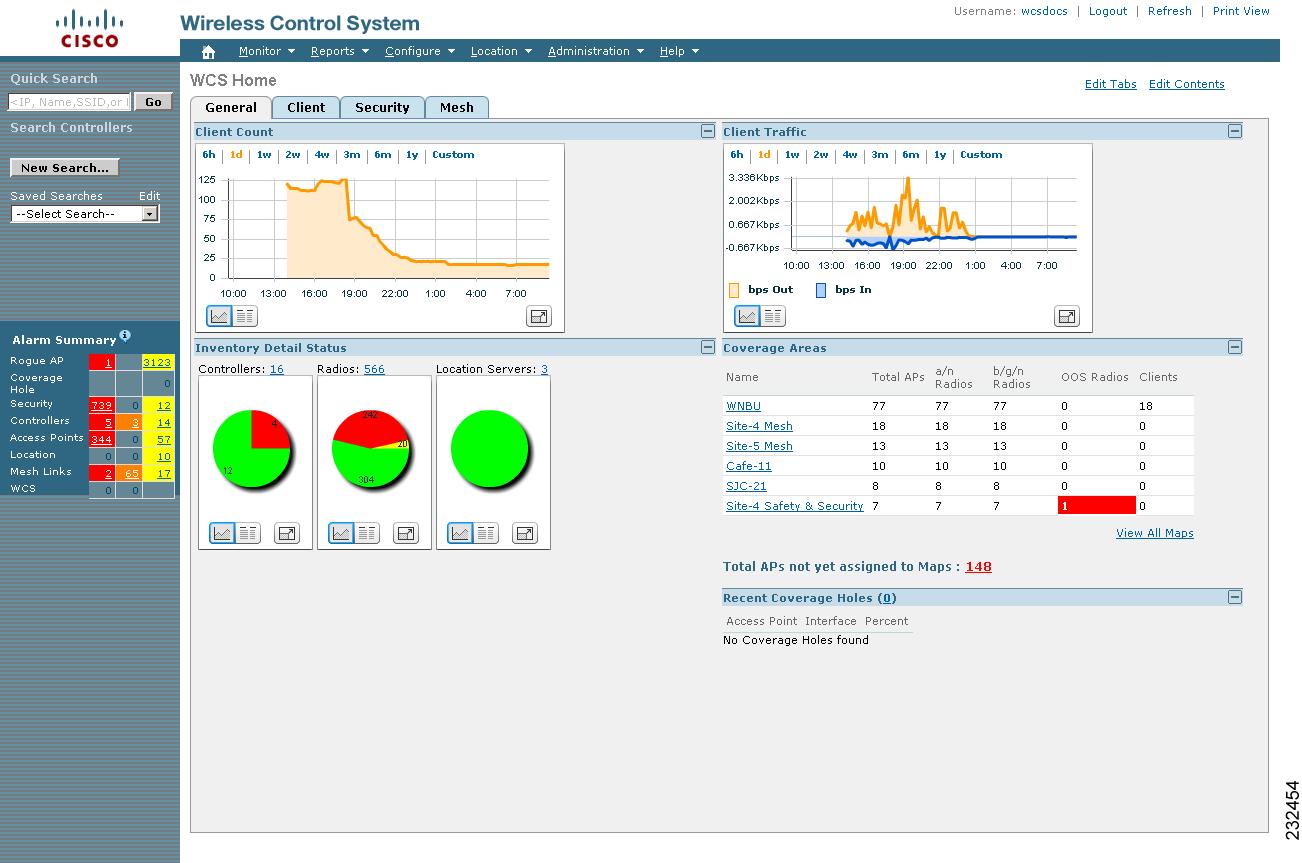Enlarge the Client Traffic chart
The width and height of the screenshot is (1302, 863).
1067,316
